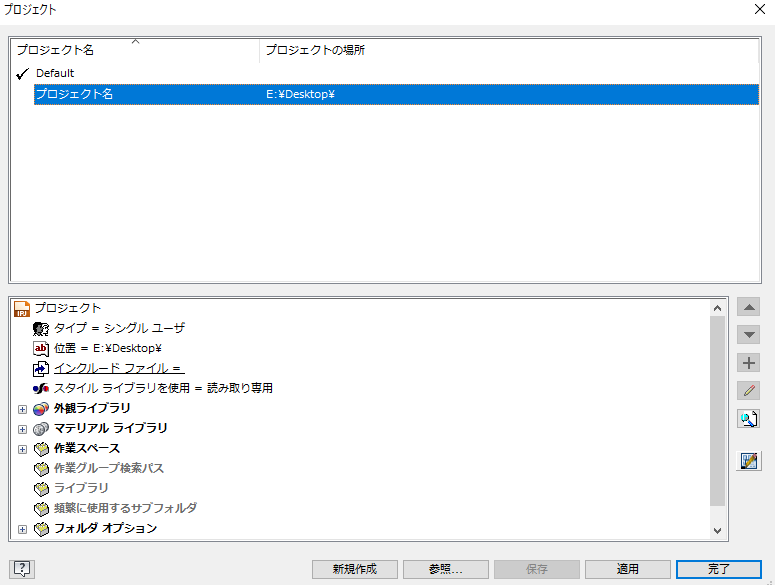Click the 適用 button
Screen dimensions: 775x585
tap(628, 569)
